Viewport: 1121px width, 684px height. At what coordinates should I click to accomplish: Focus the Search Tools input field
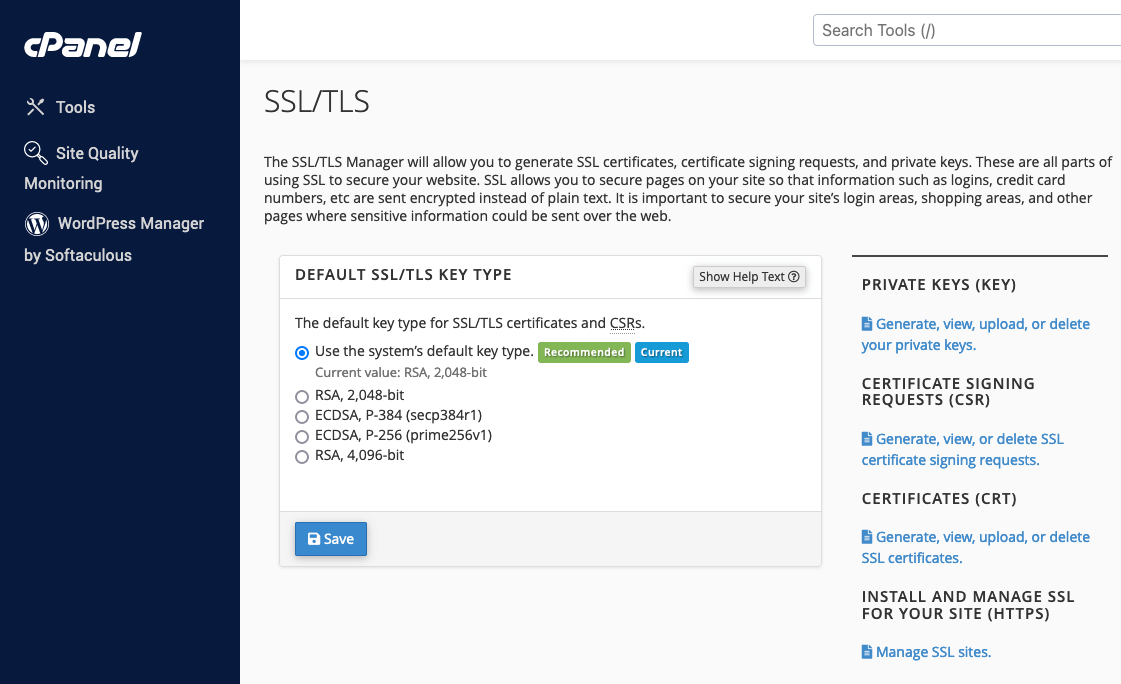pyautogui.click(x=967, y=30)
